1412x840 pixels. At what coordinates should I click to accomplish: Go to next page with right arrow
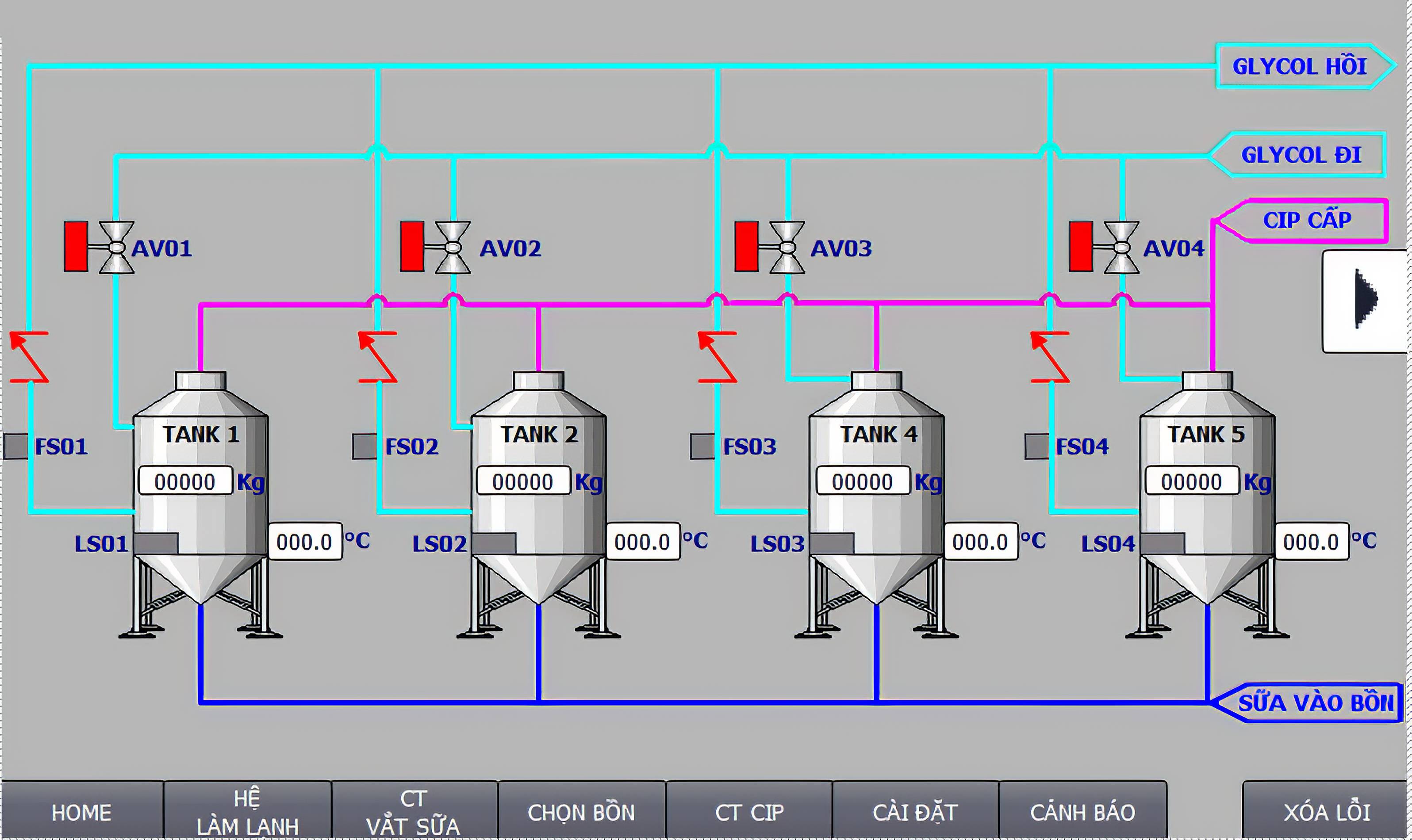[x=1366, y=301]
